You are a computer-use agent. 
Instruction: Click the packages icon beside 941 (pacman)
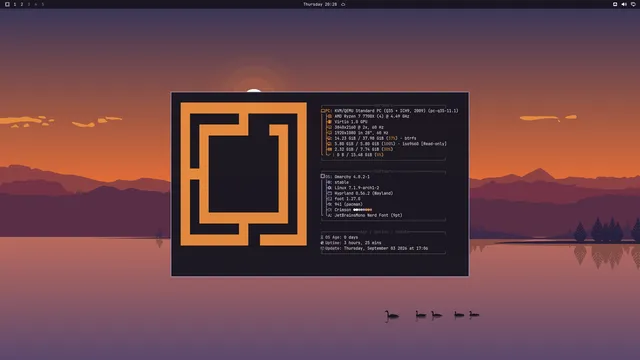329,204
